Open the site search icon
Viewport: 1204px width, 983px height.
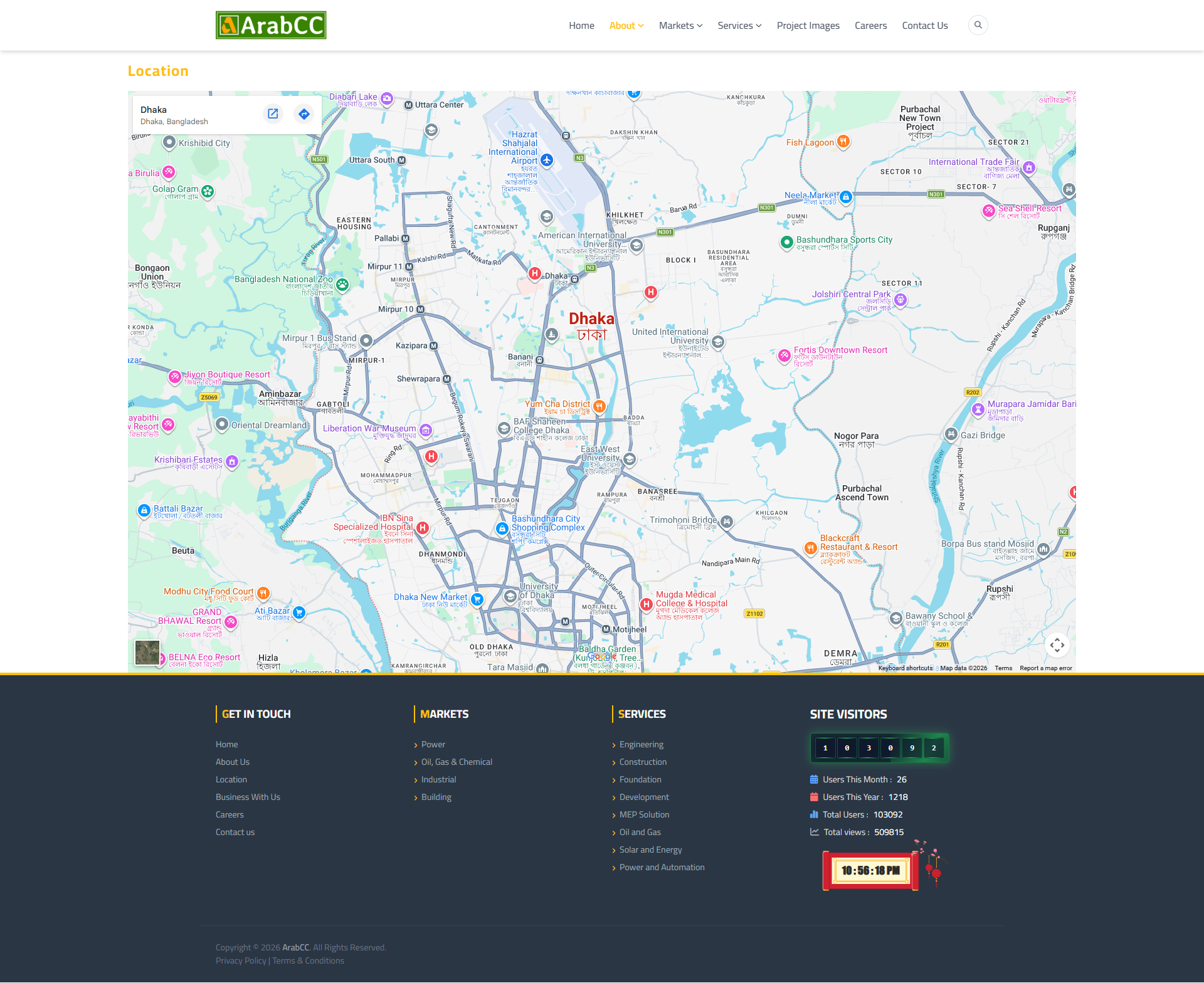pyautogui.click(x=978, y=25)
